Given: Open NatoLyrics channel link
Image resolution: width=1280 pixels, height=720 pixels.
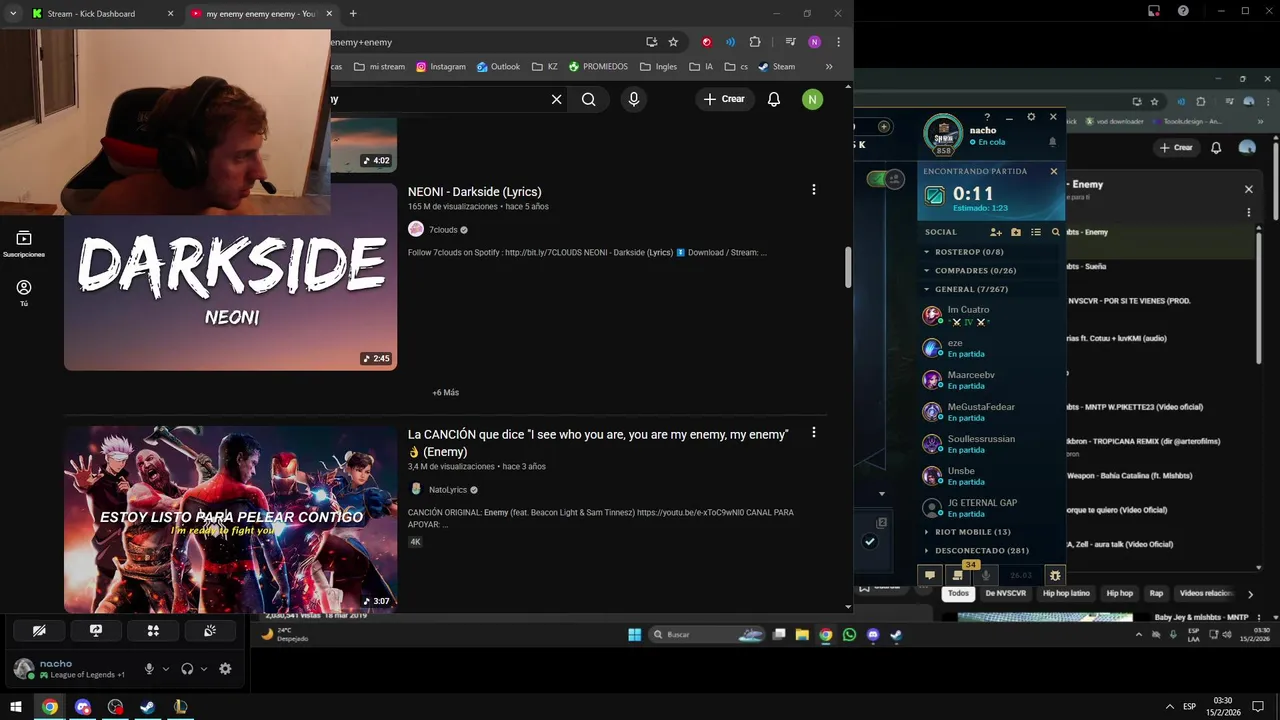Looking at the screenshot, I should pos(448,490).
